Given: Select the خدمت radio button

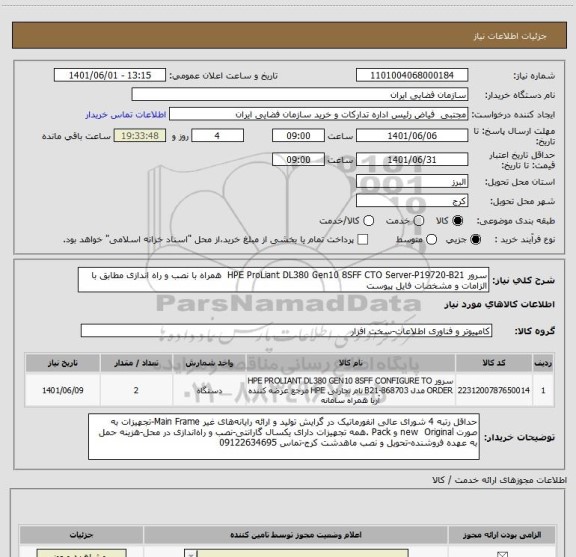Looking at the screenshot, I should coord(419,221).
